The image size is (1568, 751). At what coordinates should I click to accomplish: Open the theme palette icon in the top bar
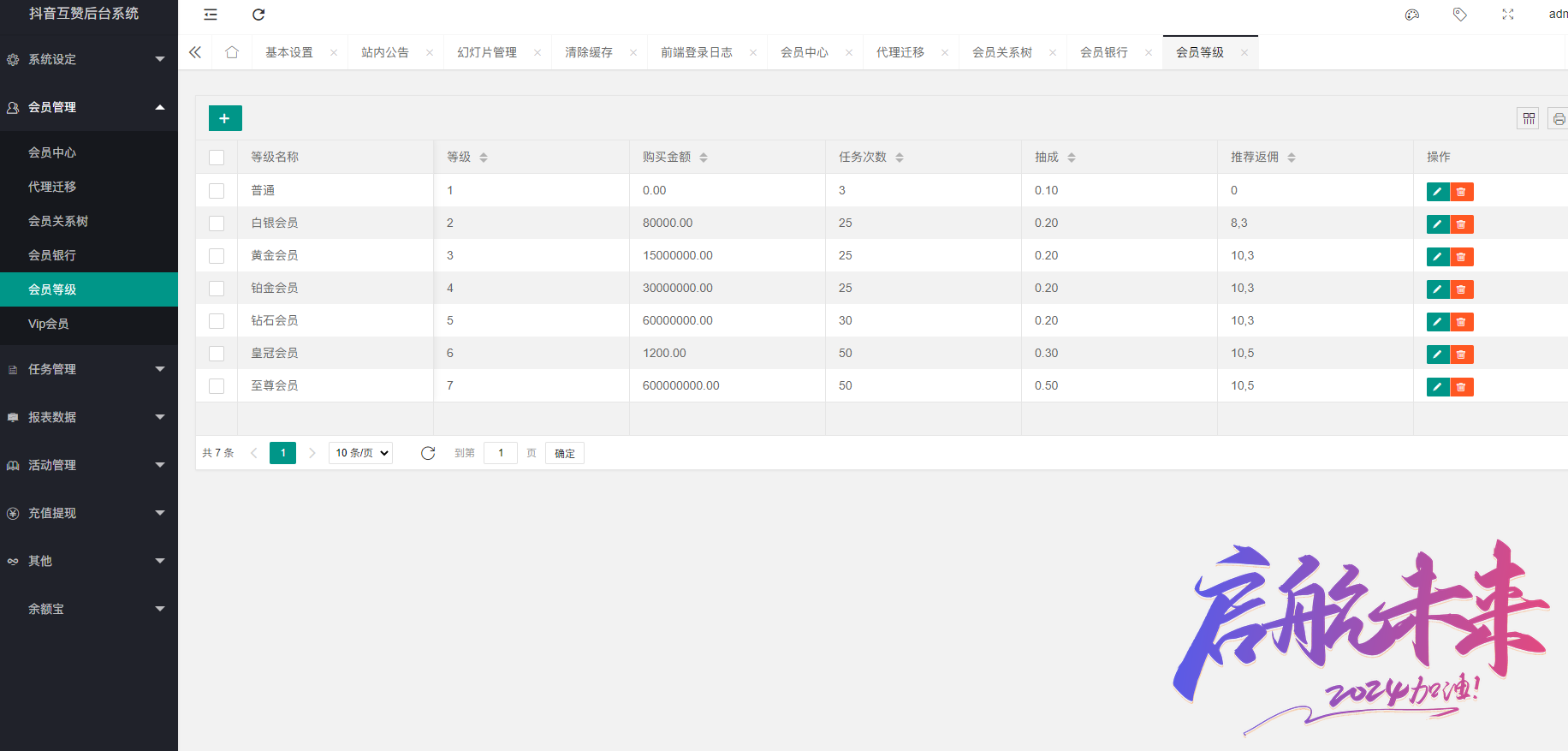1412,15
